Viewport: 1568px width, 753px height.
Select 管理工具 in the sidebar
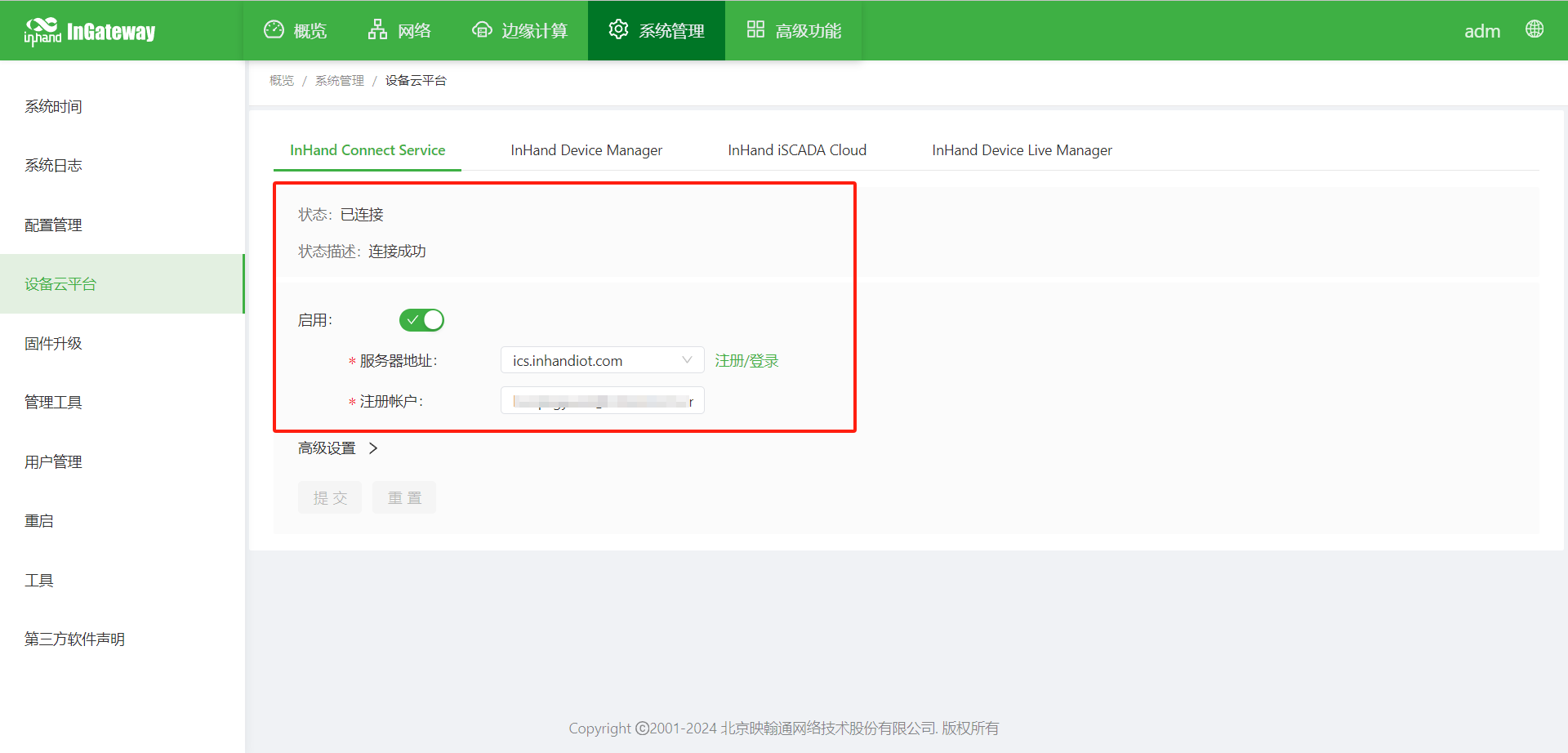(x=122, y=402)
